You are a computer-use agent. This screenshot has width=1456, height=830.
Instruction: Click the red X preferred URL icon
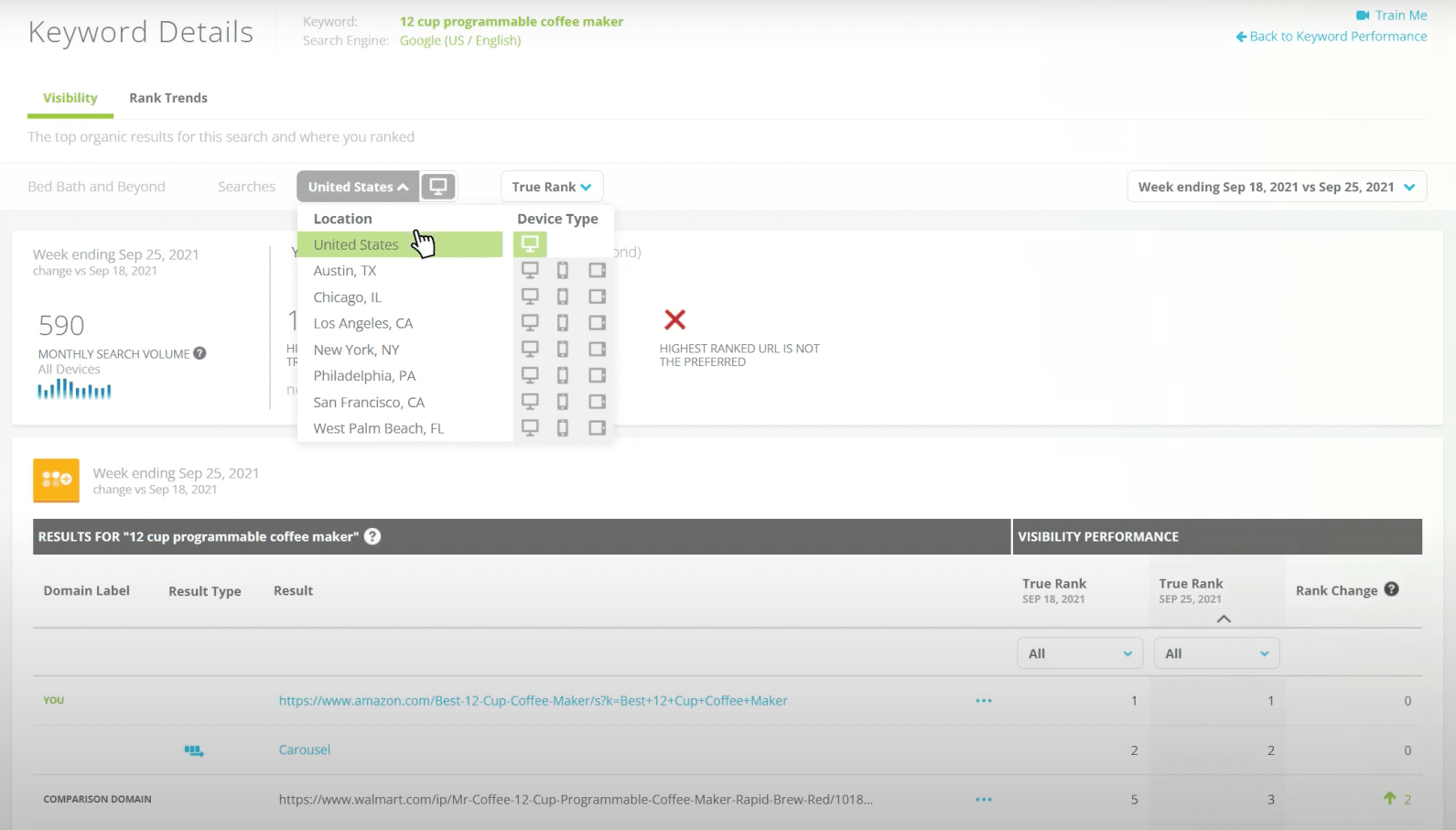pyautogui.click(x=674, y=319)
